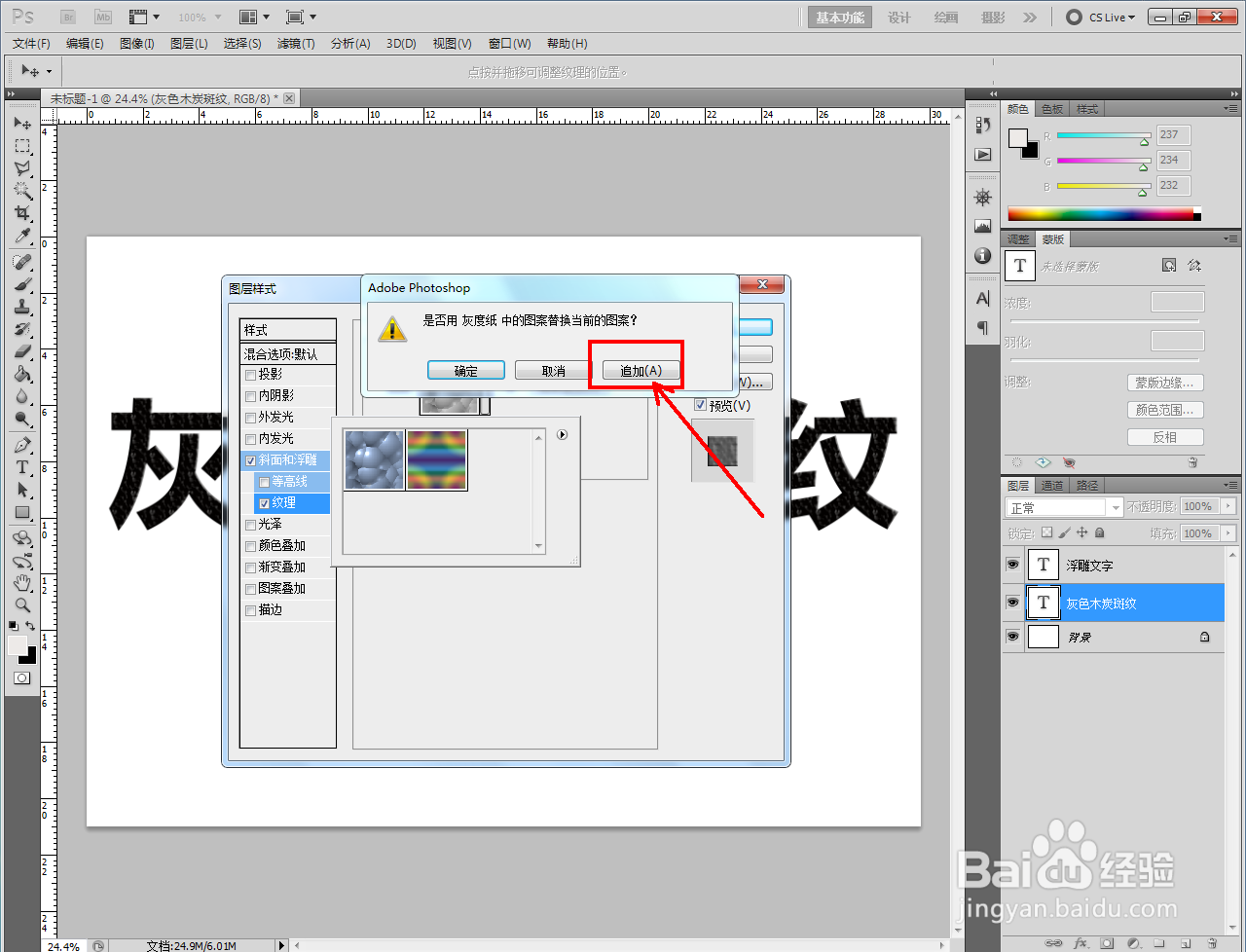Select the Hand tool
Screen dimensions: 1246x952
(22, 583)
